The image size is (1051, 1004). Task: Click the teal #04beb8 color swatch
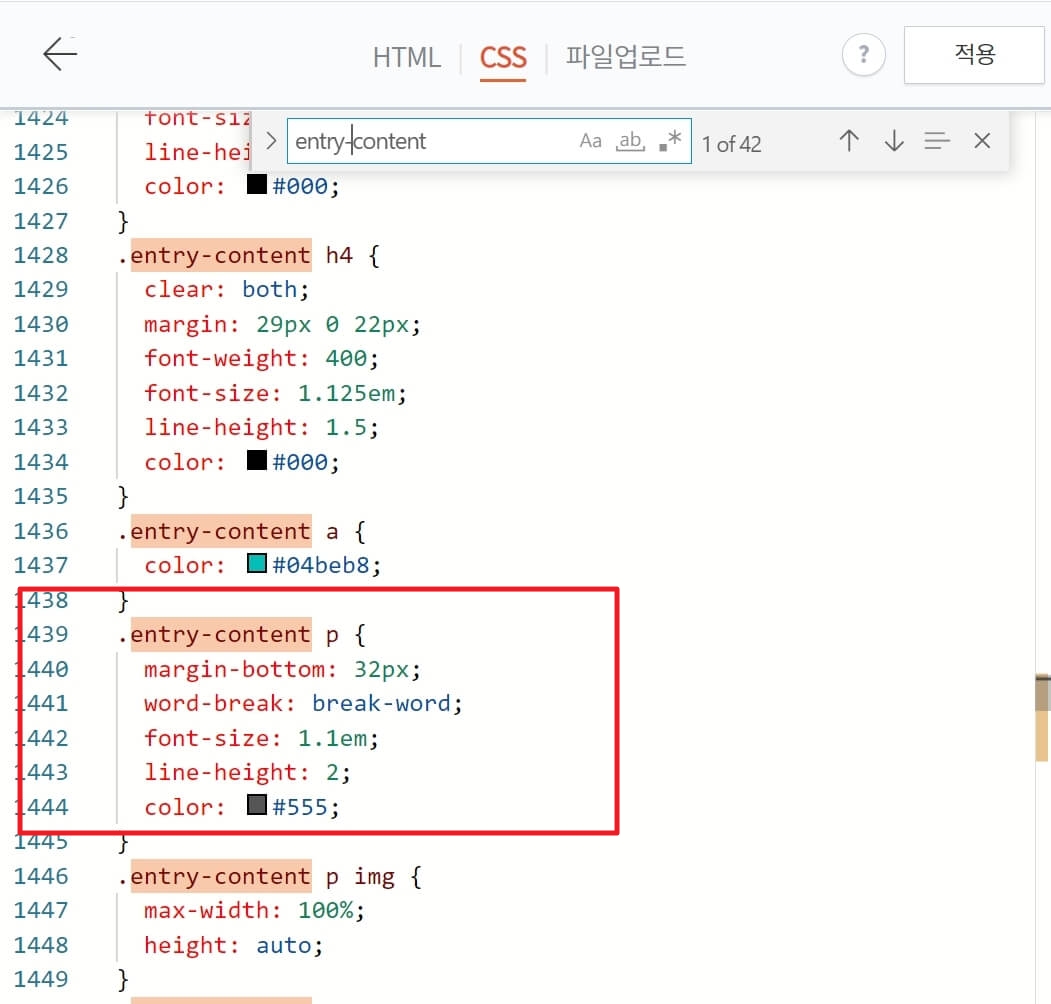(255, 565)
